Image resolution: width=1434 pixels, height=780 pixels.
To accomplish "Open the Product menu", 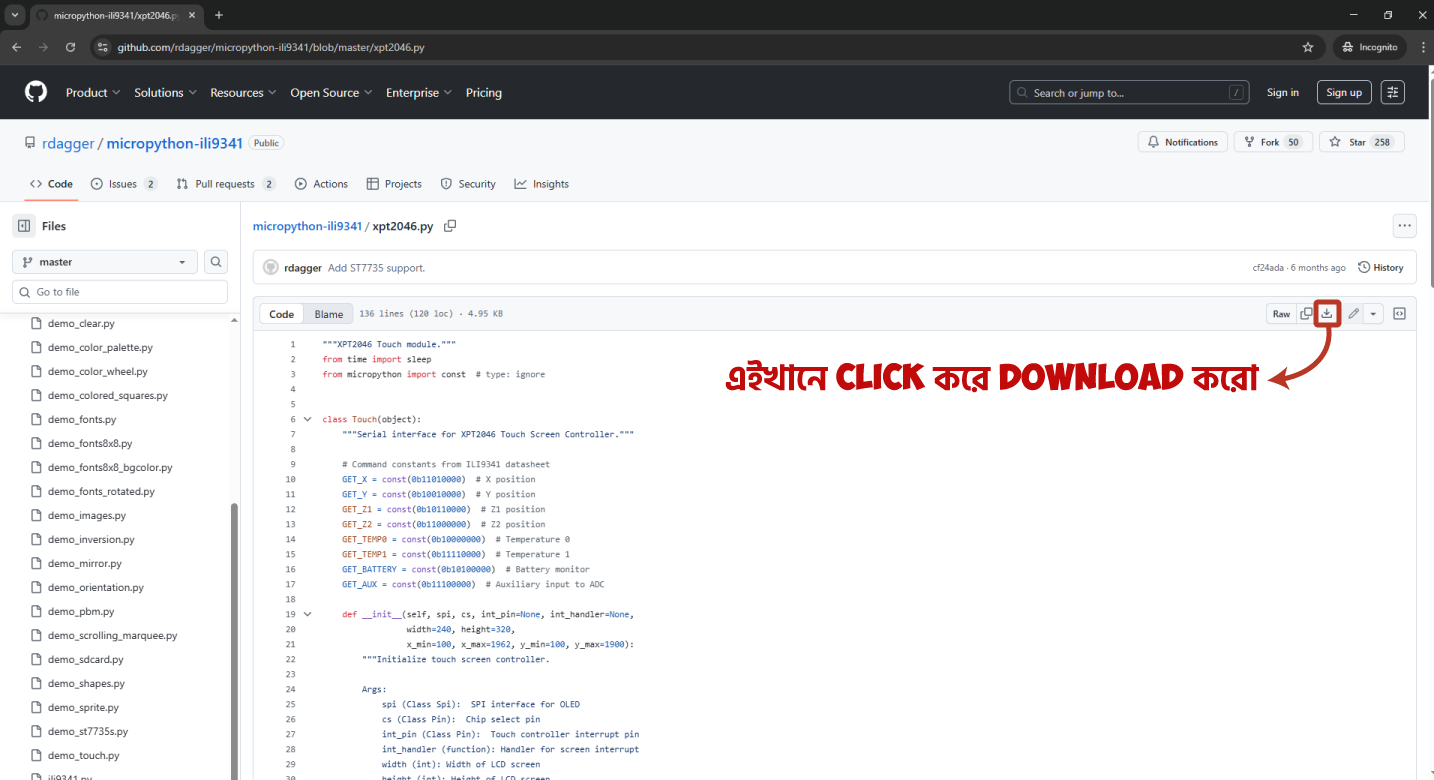I will [x=93, y=92].
